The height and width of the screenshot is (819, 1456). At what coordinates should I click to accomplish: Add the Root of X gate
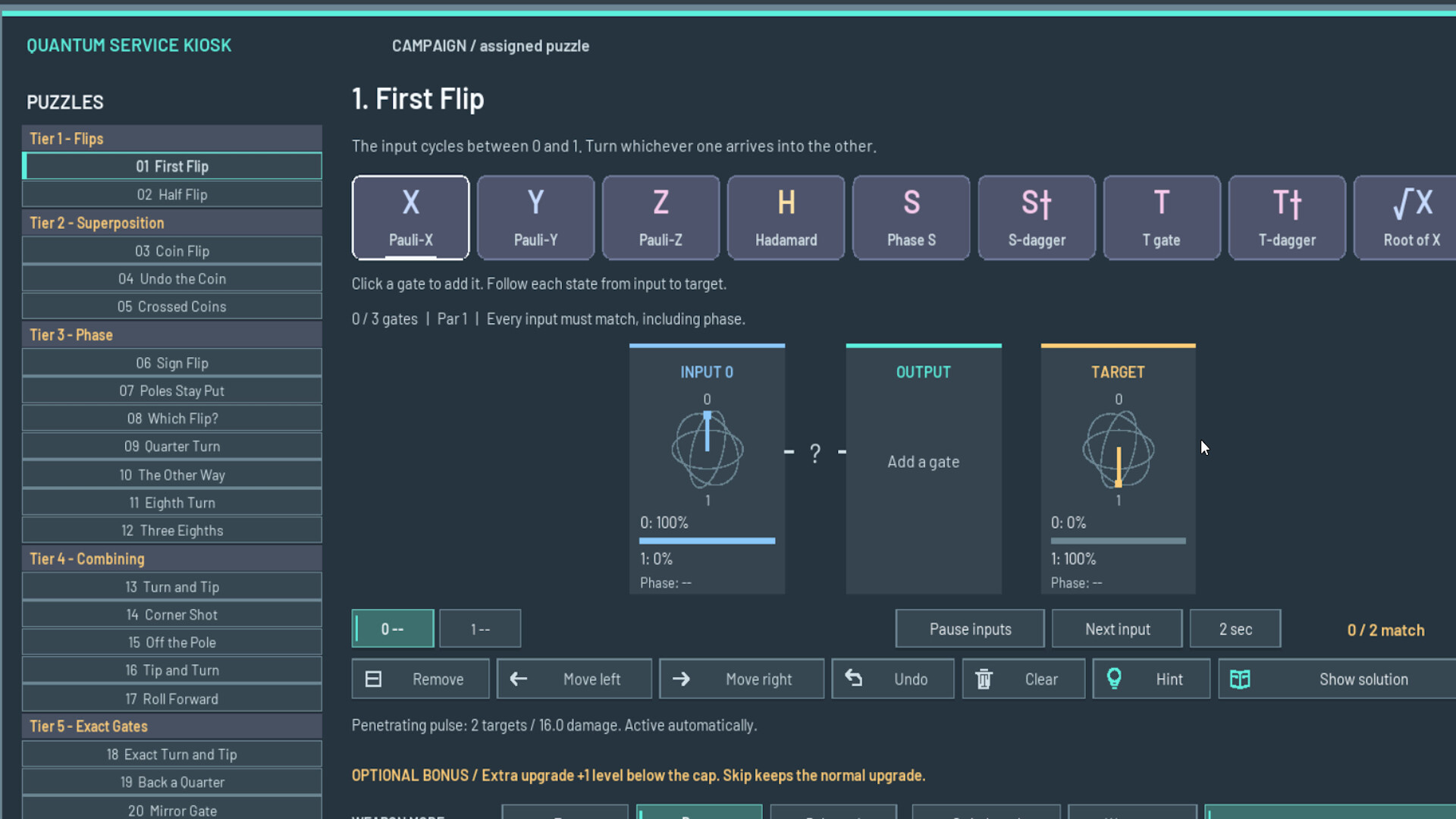(1405, 218)
